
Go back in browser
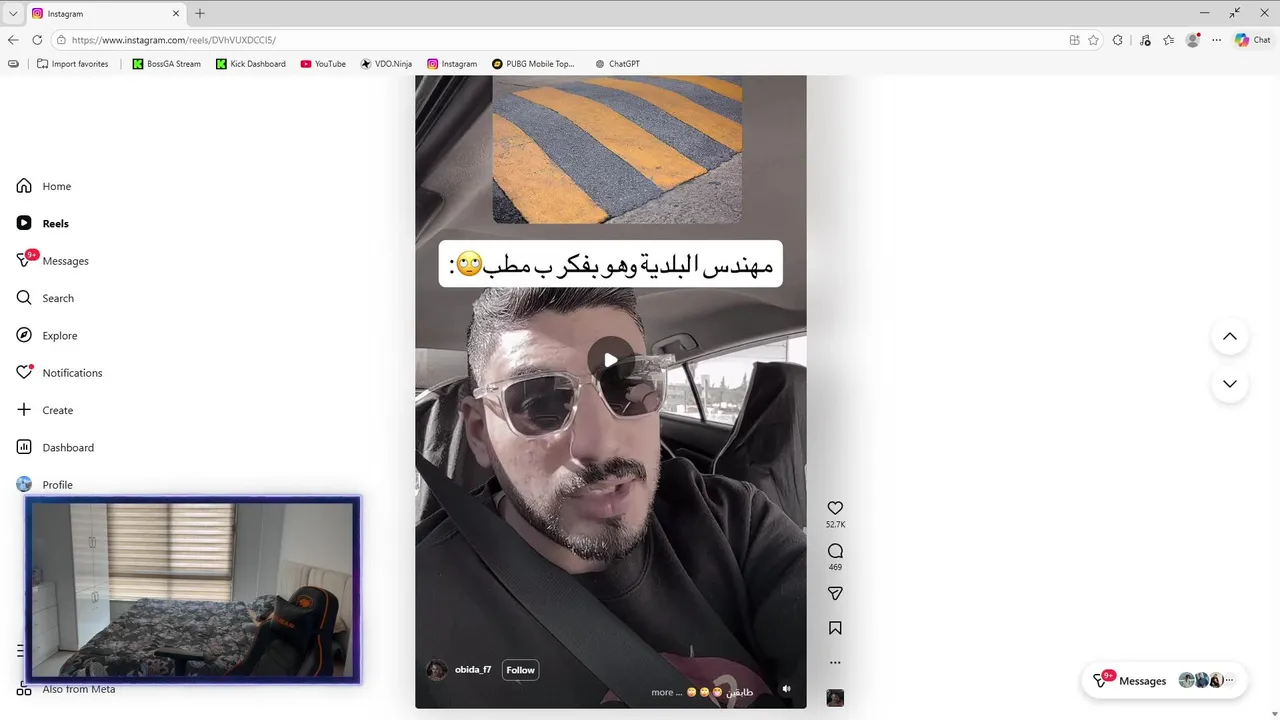13,40
